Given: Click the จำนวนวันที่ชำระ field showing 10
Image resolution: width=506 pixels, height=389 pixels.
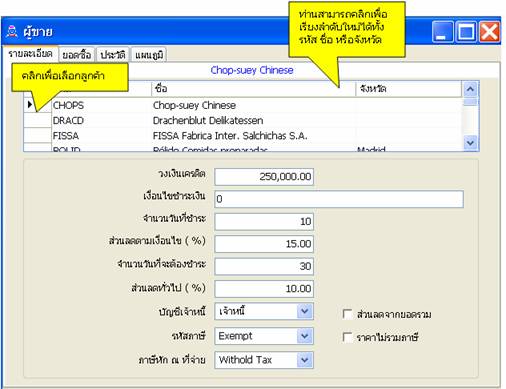Looking at the screenshot, I should pos(264,221).
